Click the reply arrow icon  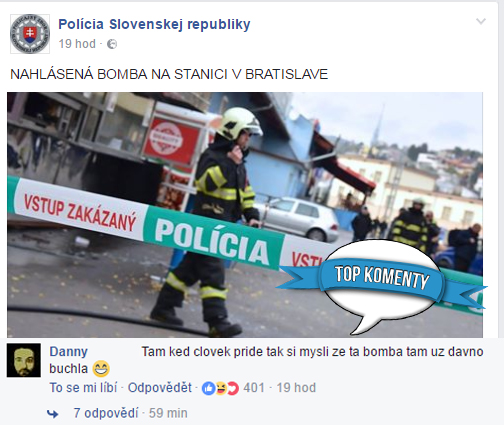(53, 414)
